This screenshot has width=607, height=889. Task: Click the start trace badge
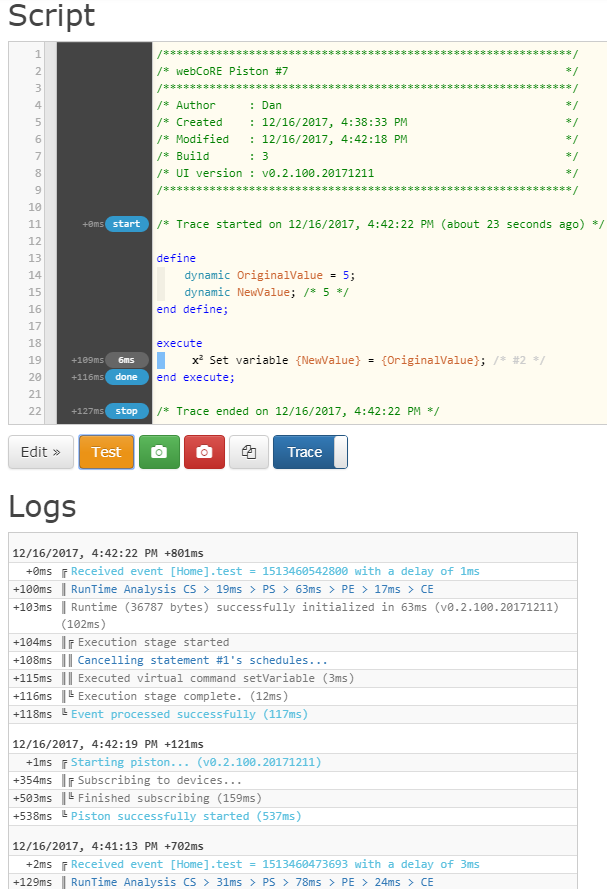[x=126, y=224]
